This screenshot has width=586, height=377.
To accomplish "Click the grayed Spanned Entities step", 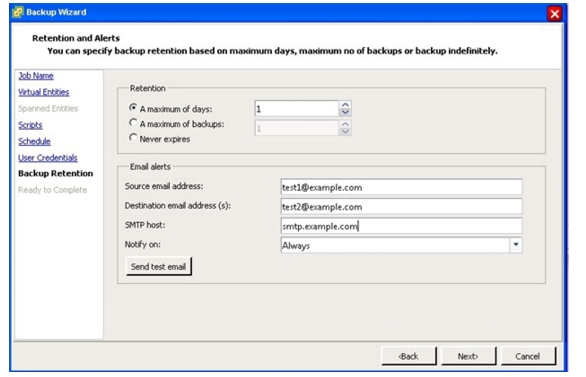I will pyautogui.click(x=48, y=109).
